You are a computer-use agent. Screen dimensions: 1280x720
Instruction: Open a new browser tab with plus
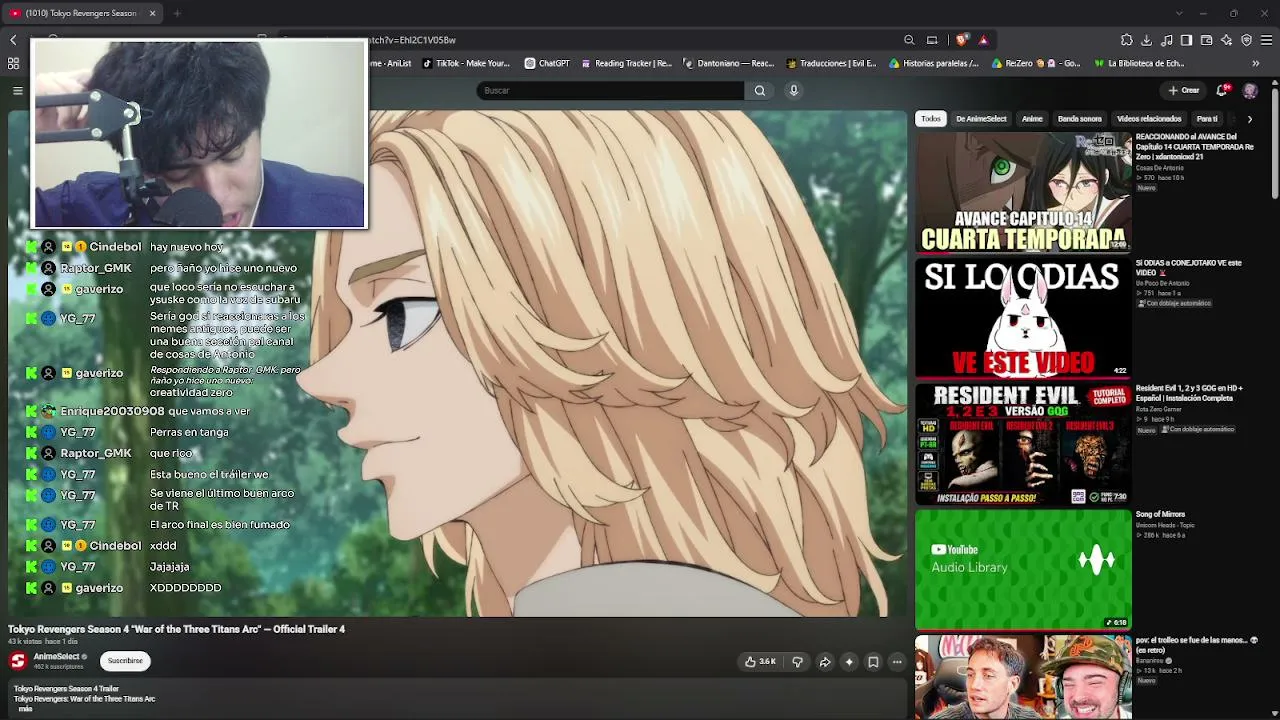(x=177, y=13)
